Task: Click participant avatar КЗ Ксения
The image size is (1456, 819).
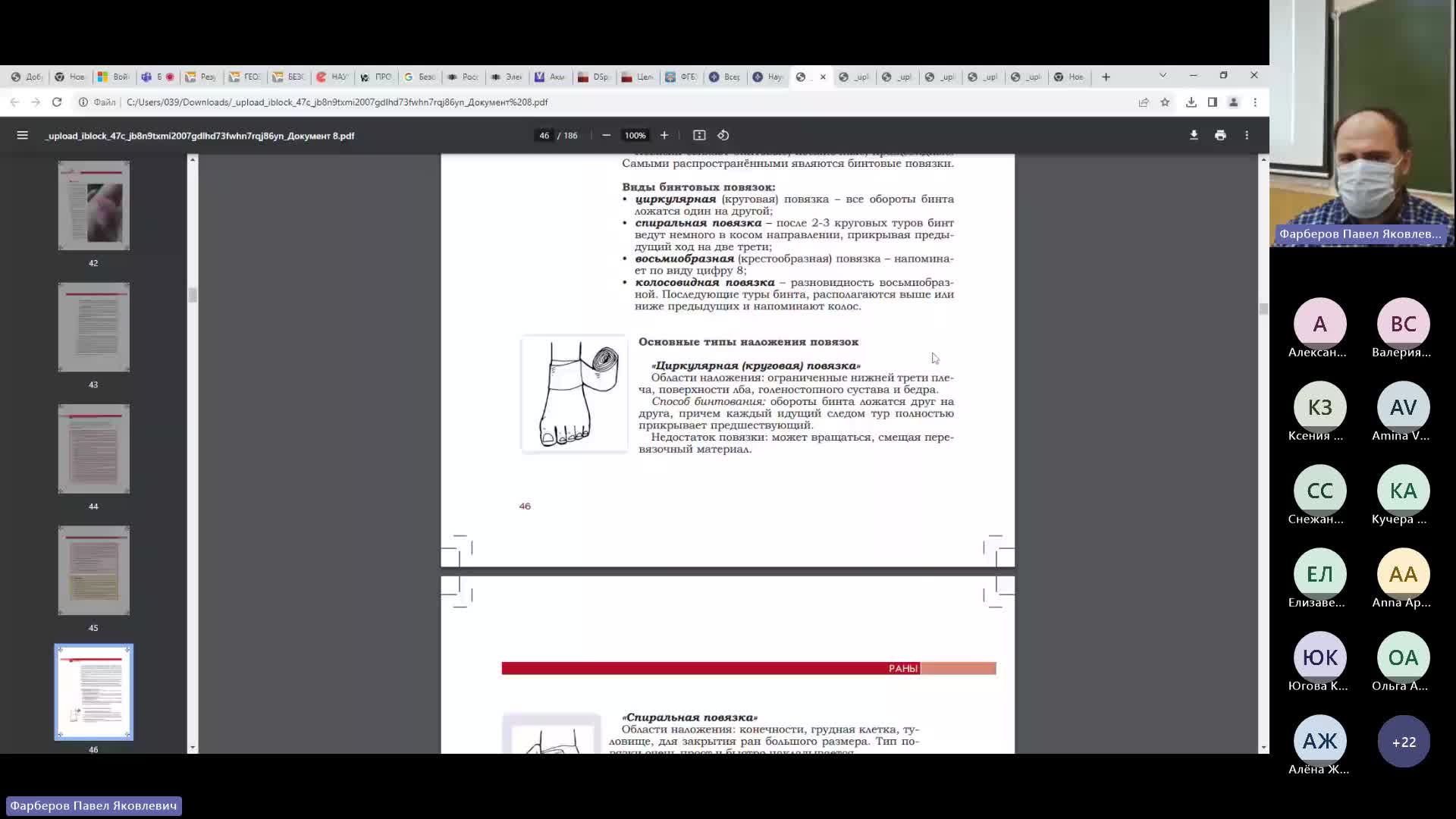Action: pos(1319,407)
